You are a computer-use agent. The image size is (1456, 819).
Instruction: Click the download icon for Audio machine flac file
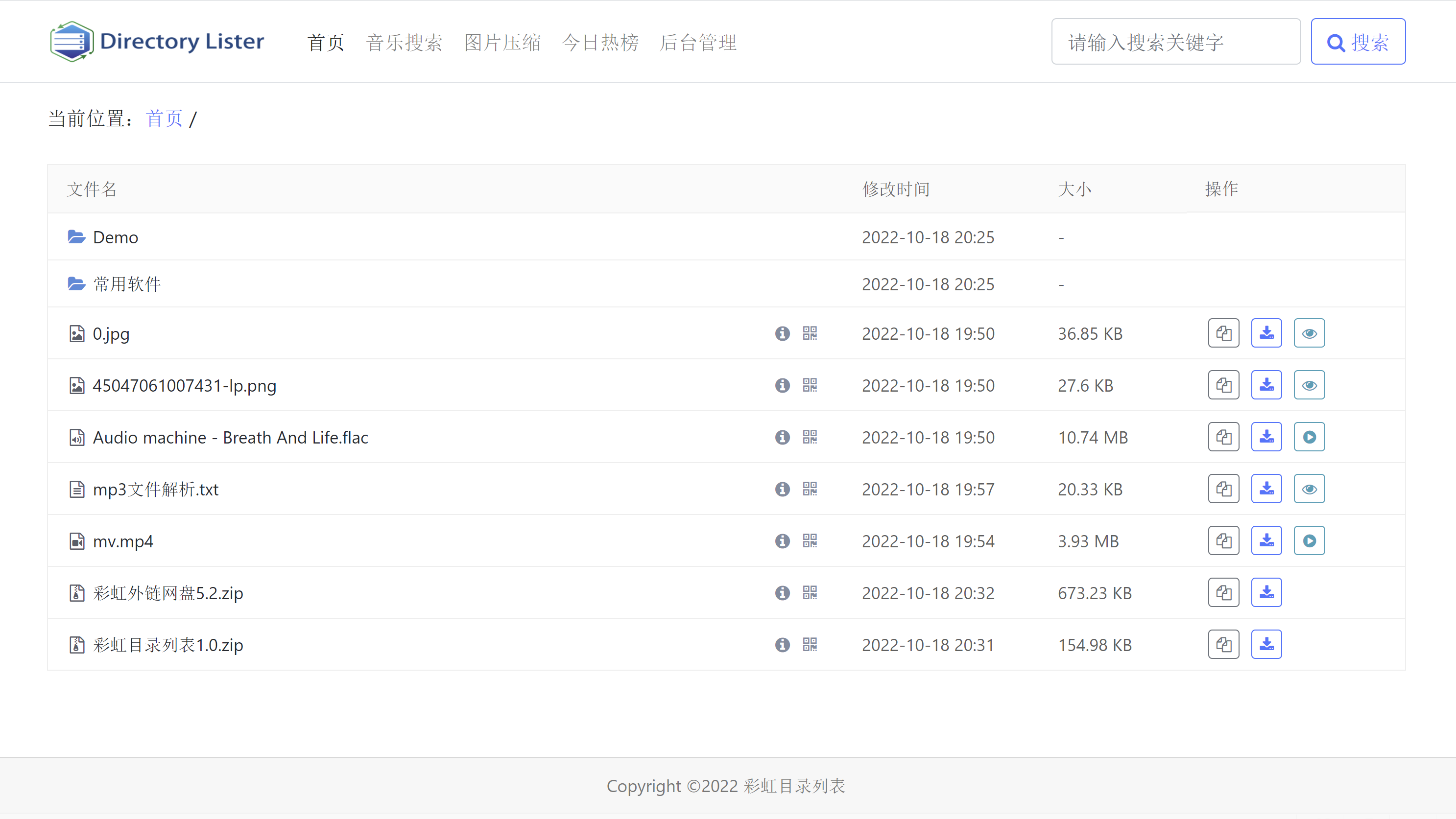tap(1266, 437)
